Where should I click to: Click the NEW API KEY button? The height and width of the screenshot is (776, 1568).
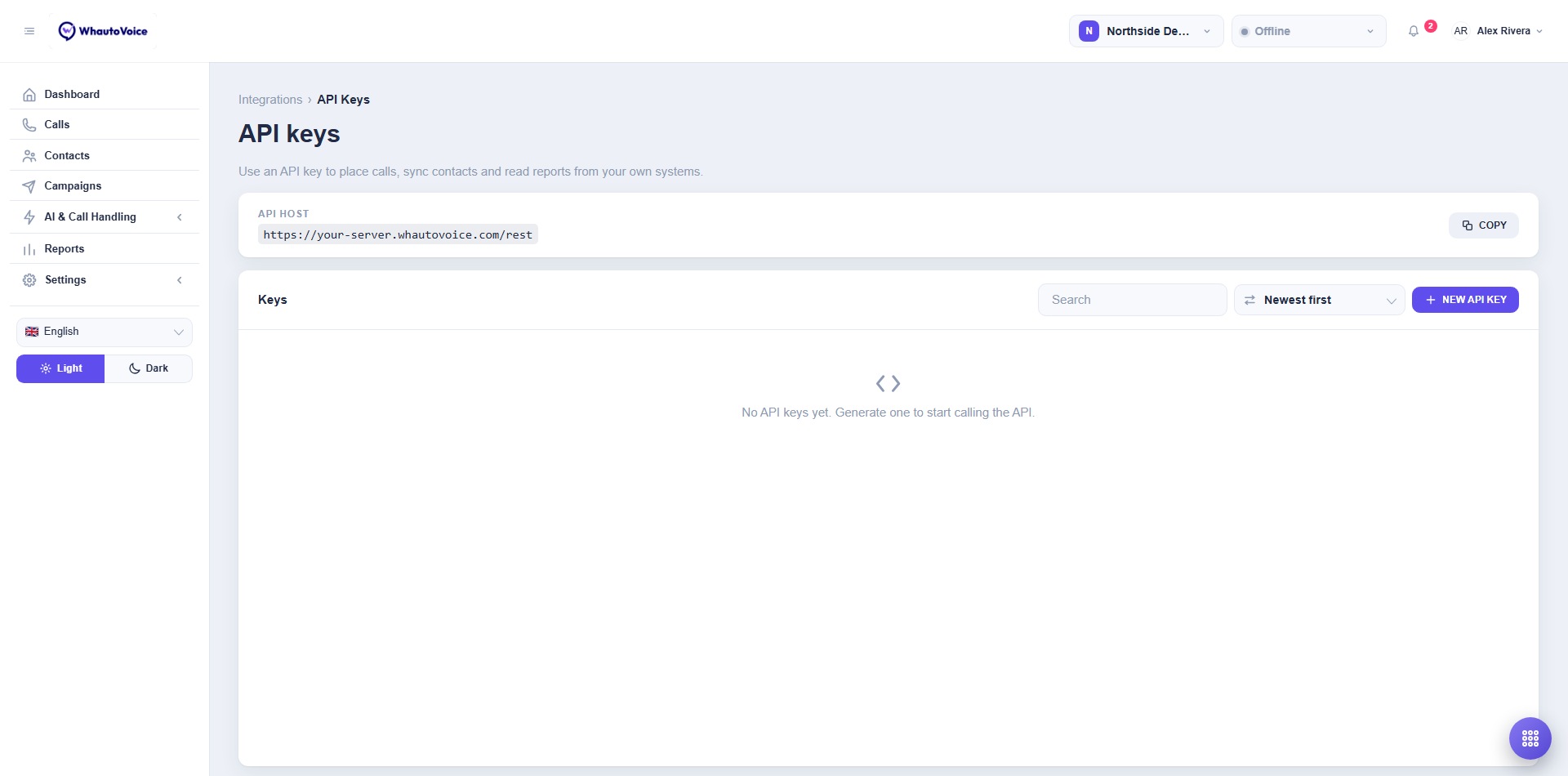click(1465, 300)
